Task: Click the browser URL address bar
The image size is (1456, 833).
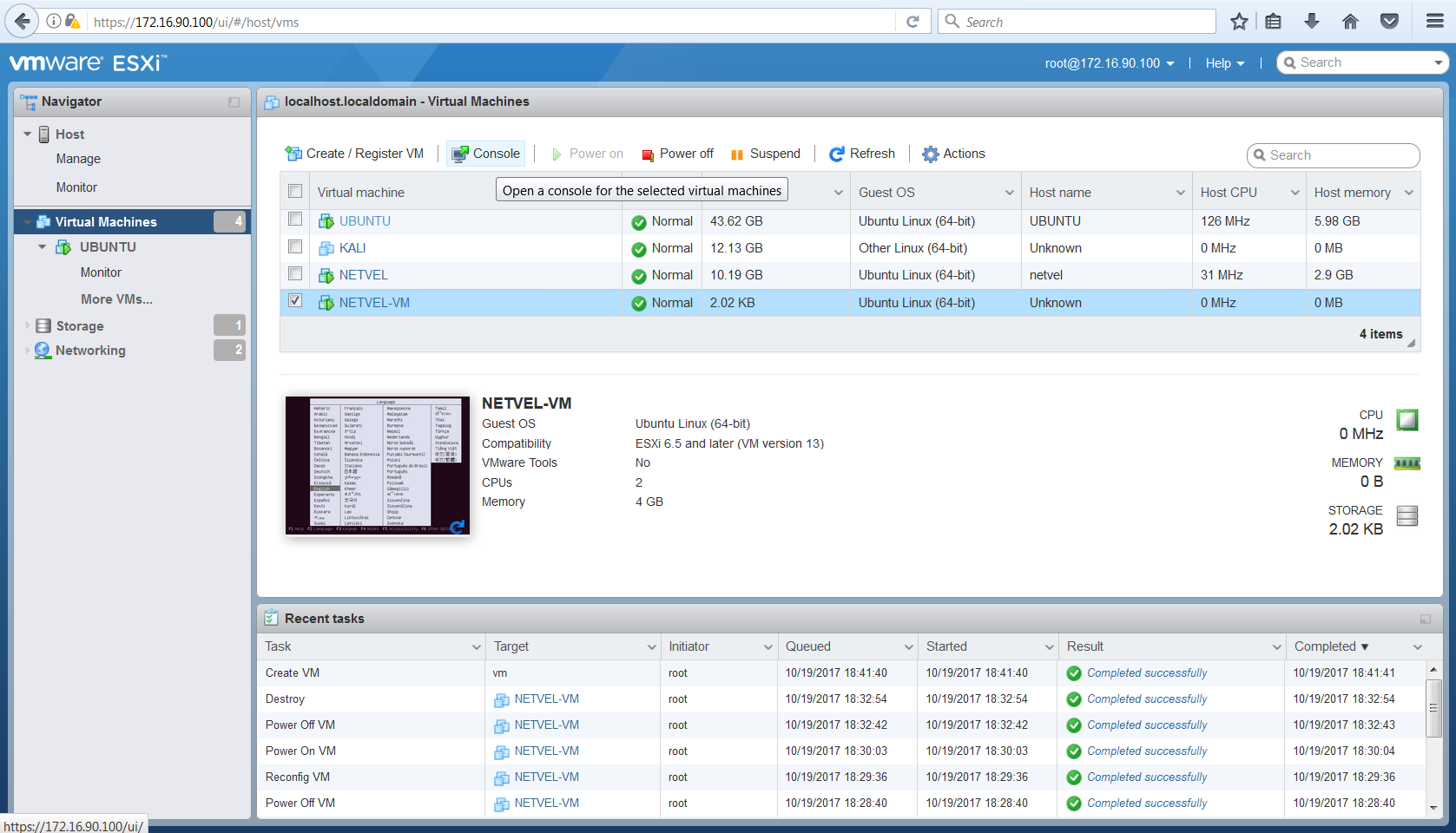Action: click(491, 22)
